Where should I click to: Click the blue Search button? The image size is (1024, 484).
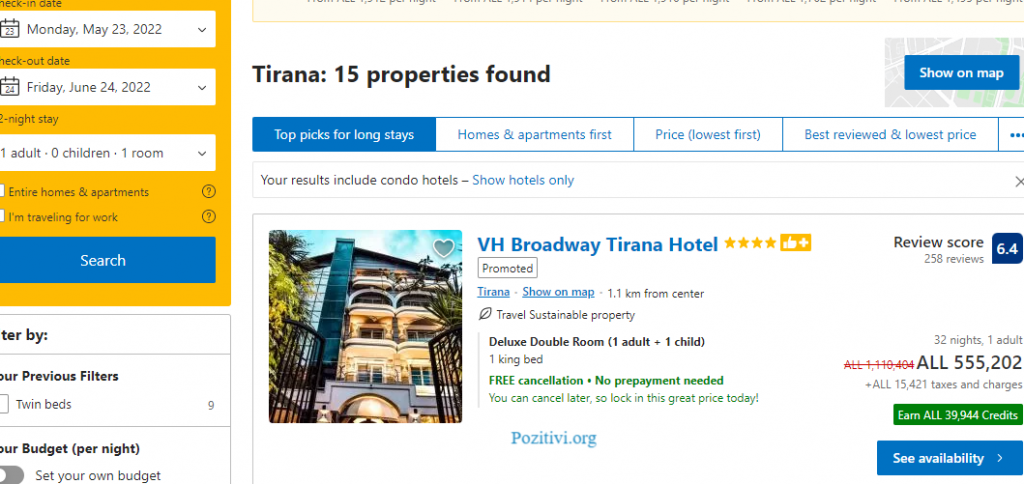[106, 260]
